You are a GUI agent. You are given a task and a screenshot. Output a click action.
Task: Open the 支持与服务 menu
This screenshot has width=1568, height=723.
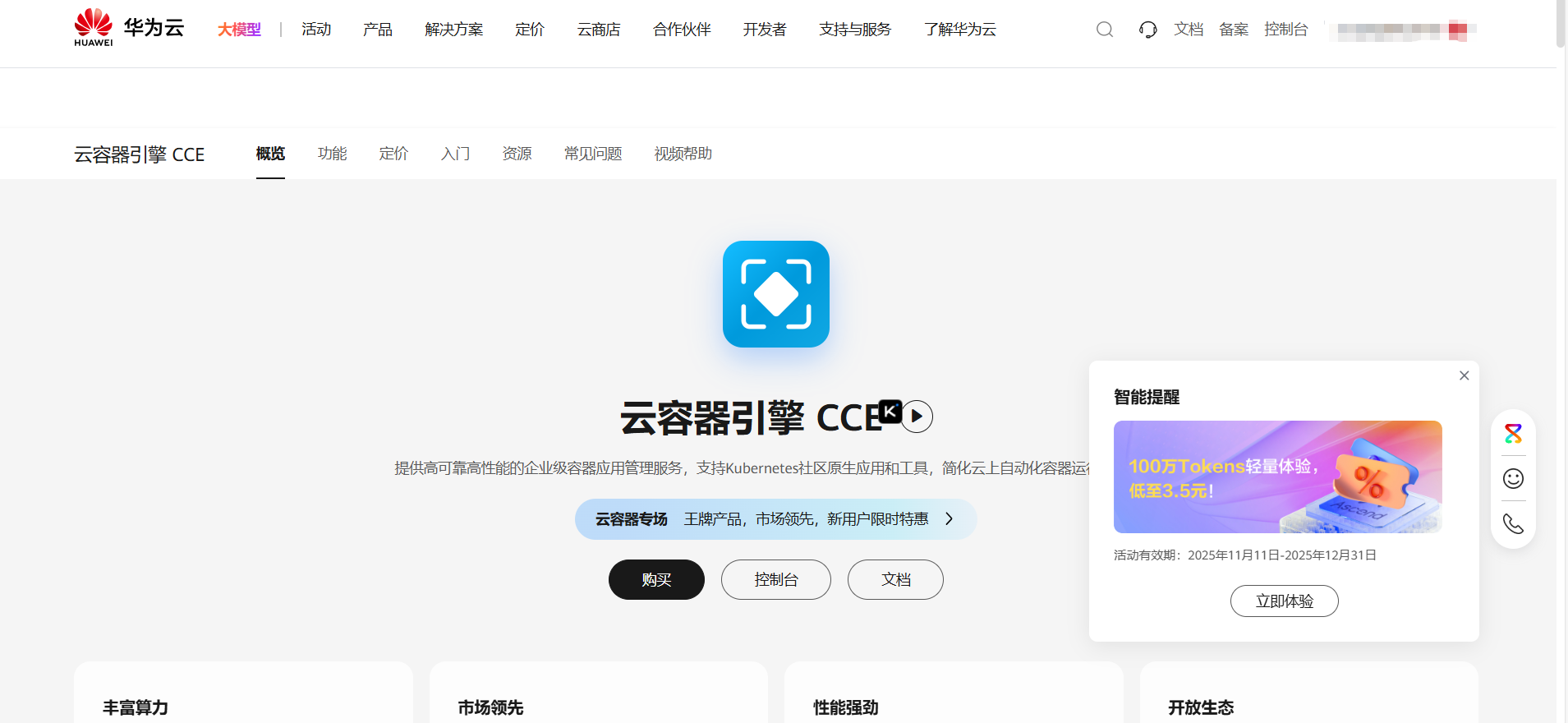855,30
